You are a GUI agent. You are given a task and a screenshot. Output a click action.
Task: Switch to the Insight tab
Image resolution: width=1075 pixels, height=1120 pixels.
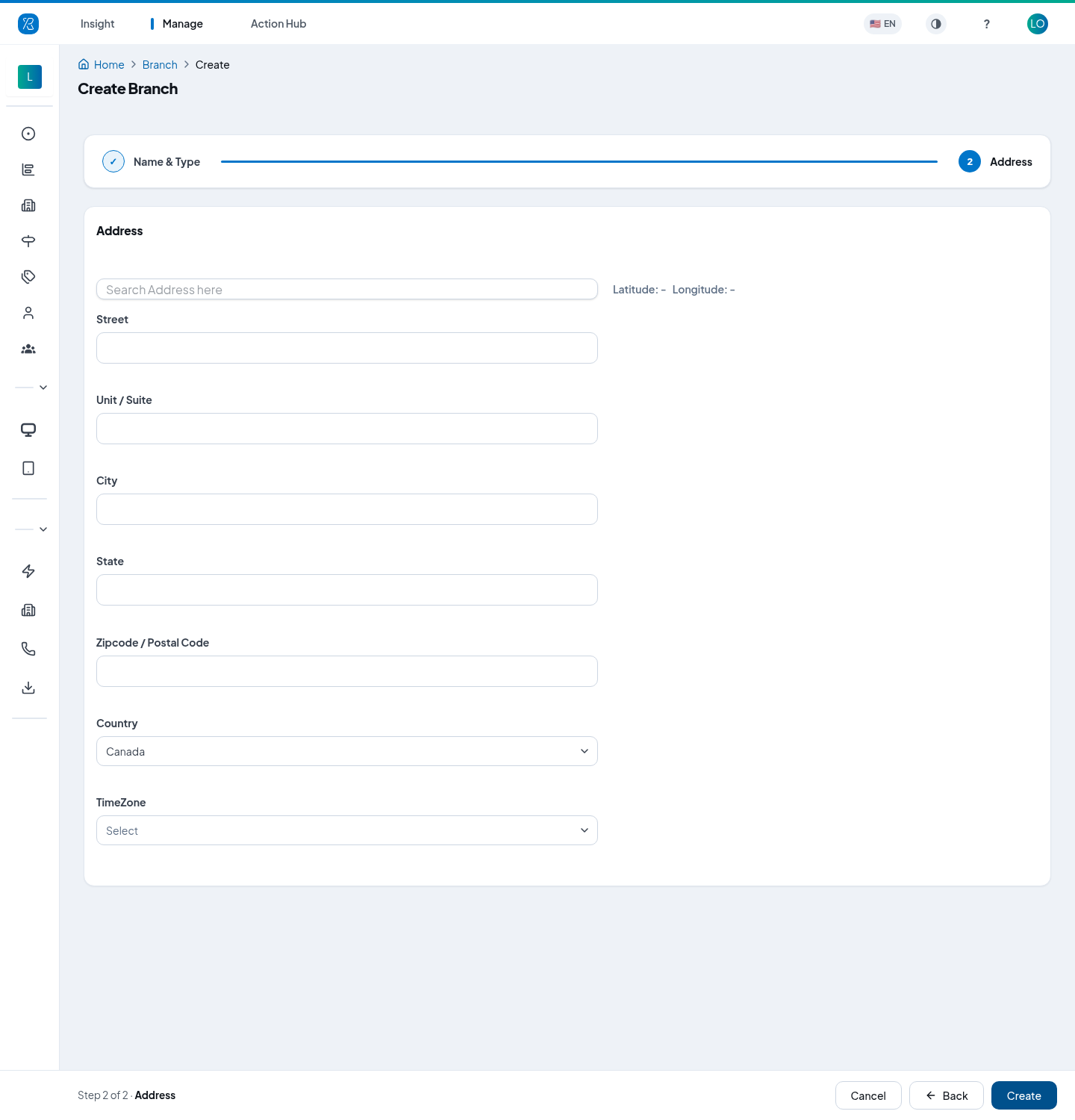98,24
